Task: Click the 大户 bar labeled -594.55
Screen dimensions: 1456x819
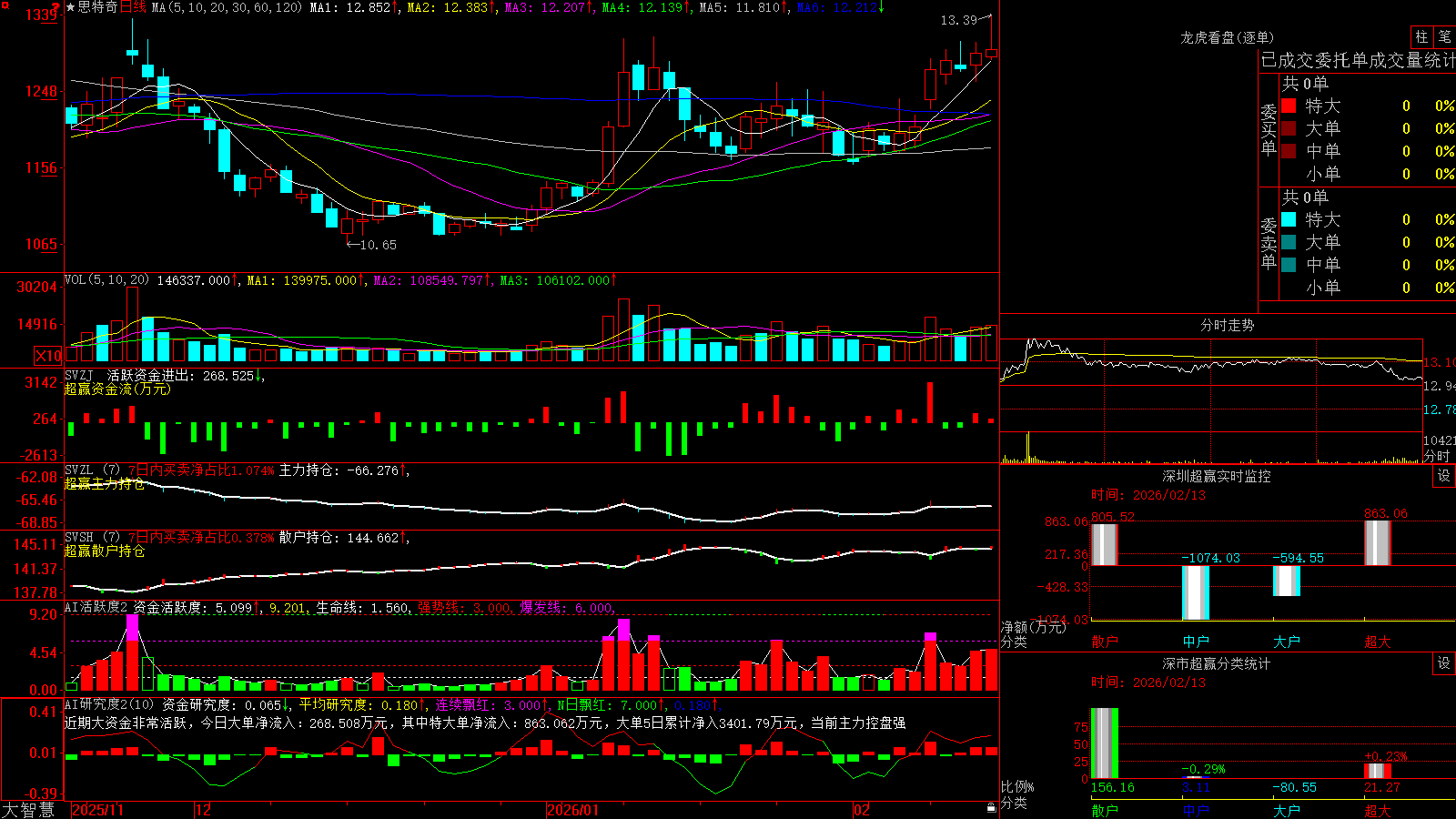Action: (1287, 581)
